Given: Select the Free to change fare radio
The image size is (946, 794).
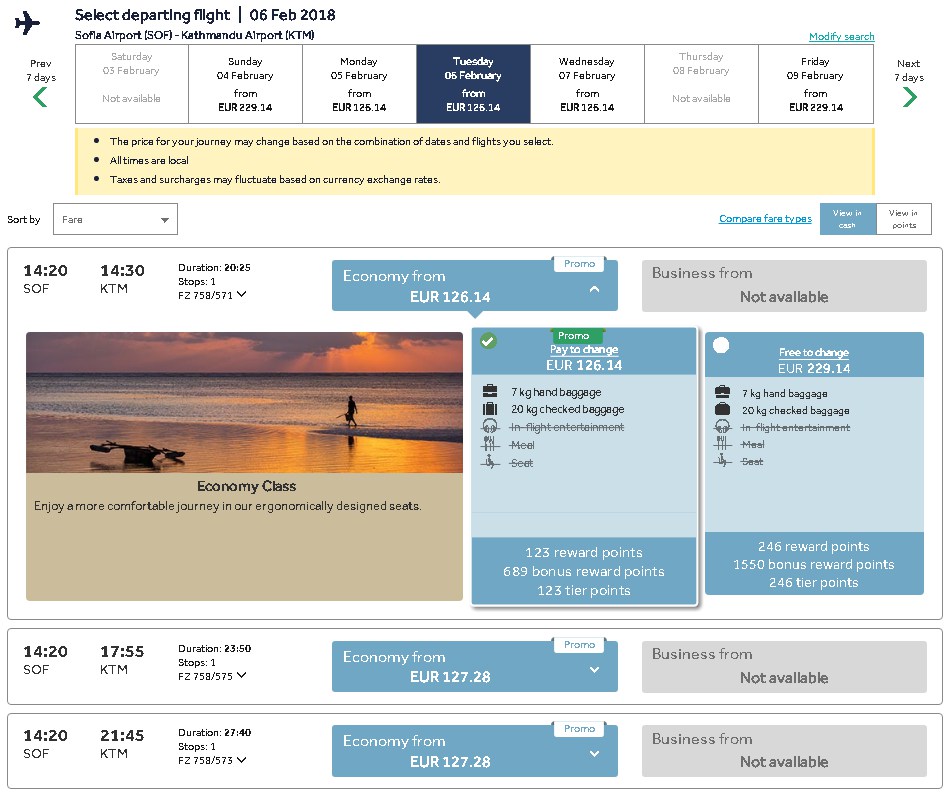Looking at the screenshot, I should coord(721,345).
